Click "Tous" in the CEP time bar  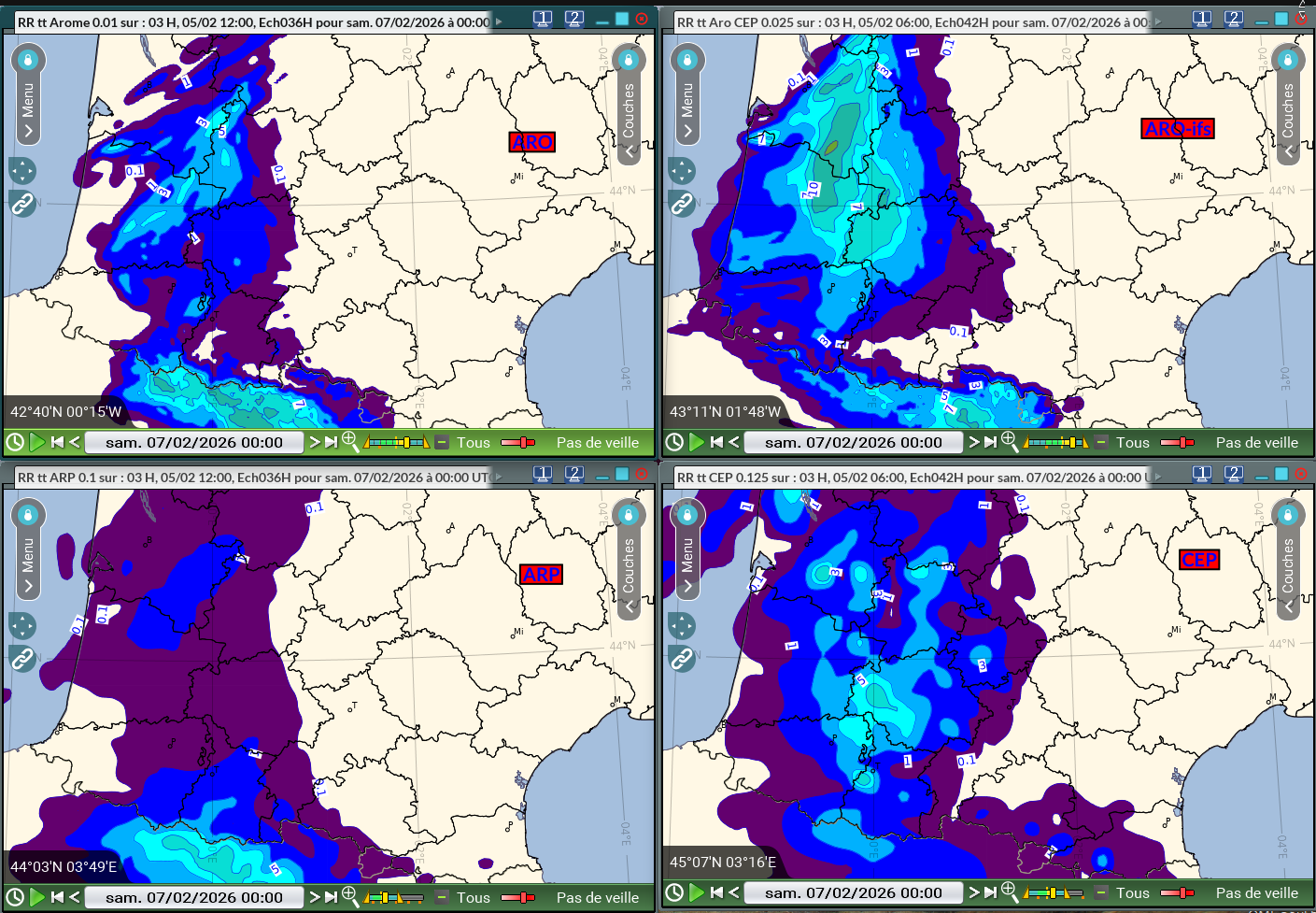1132,892
